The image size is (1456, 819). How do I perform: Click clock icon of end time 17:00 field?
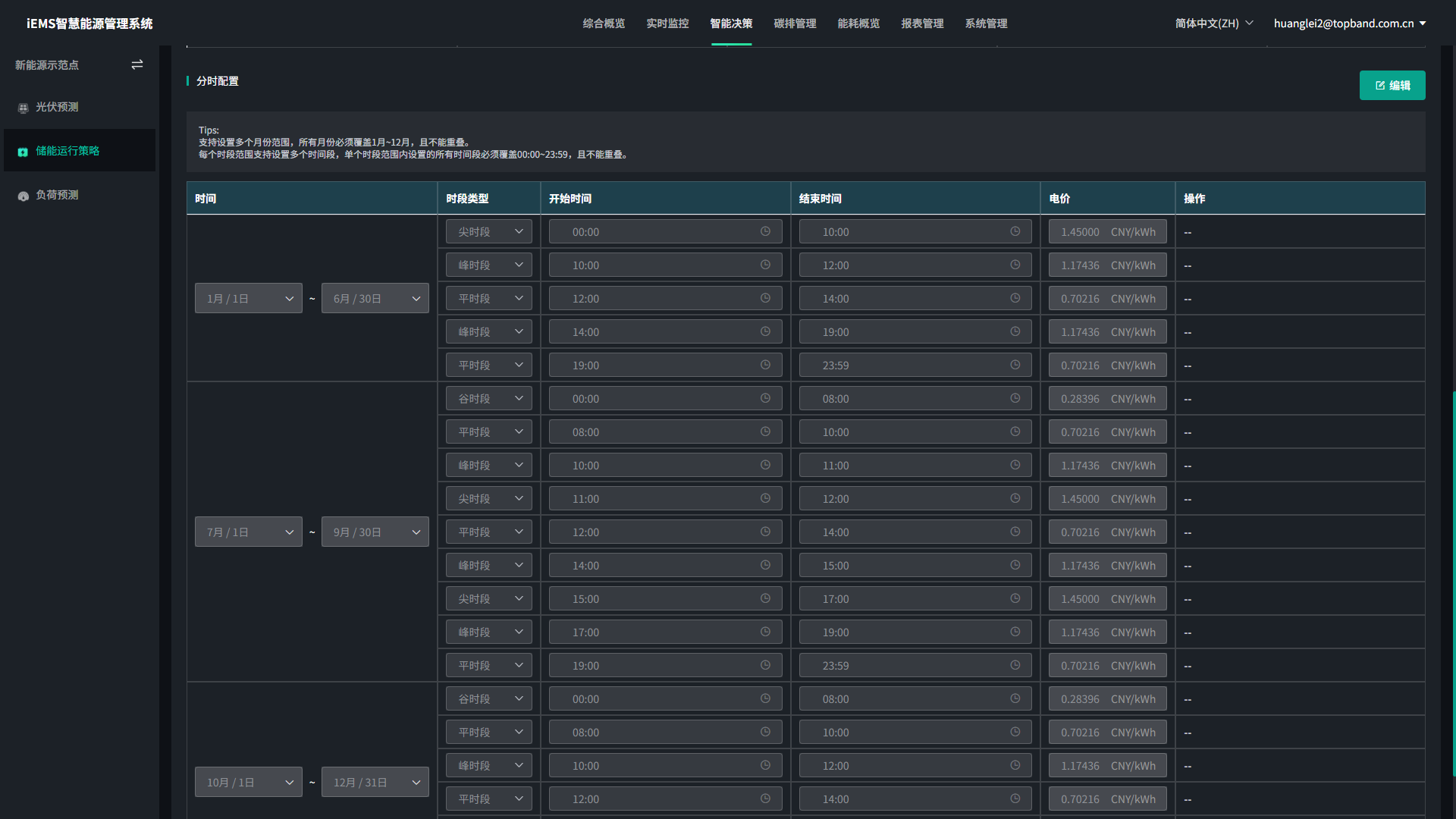click(x=1015, y=598)
